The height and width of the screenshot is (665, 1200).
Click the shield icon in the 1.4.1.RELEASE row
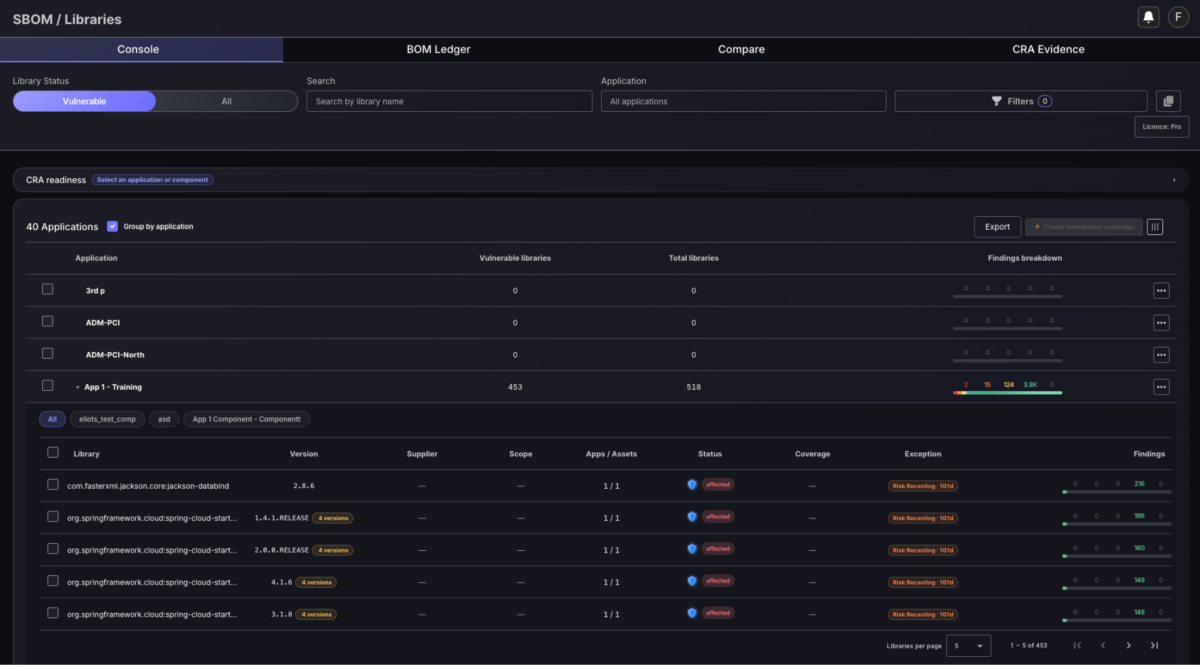692,517
